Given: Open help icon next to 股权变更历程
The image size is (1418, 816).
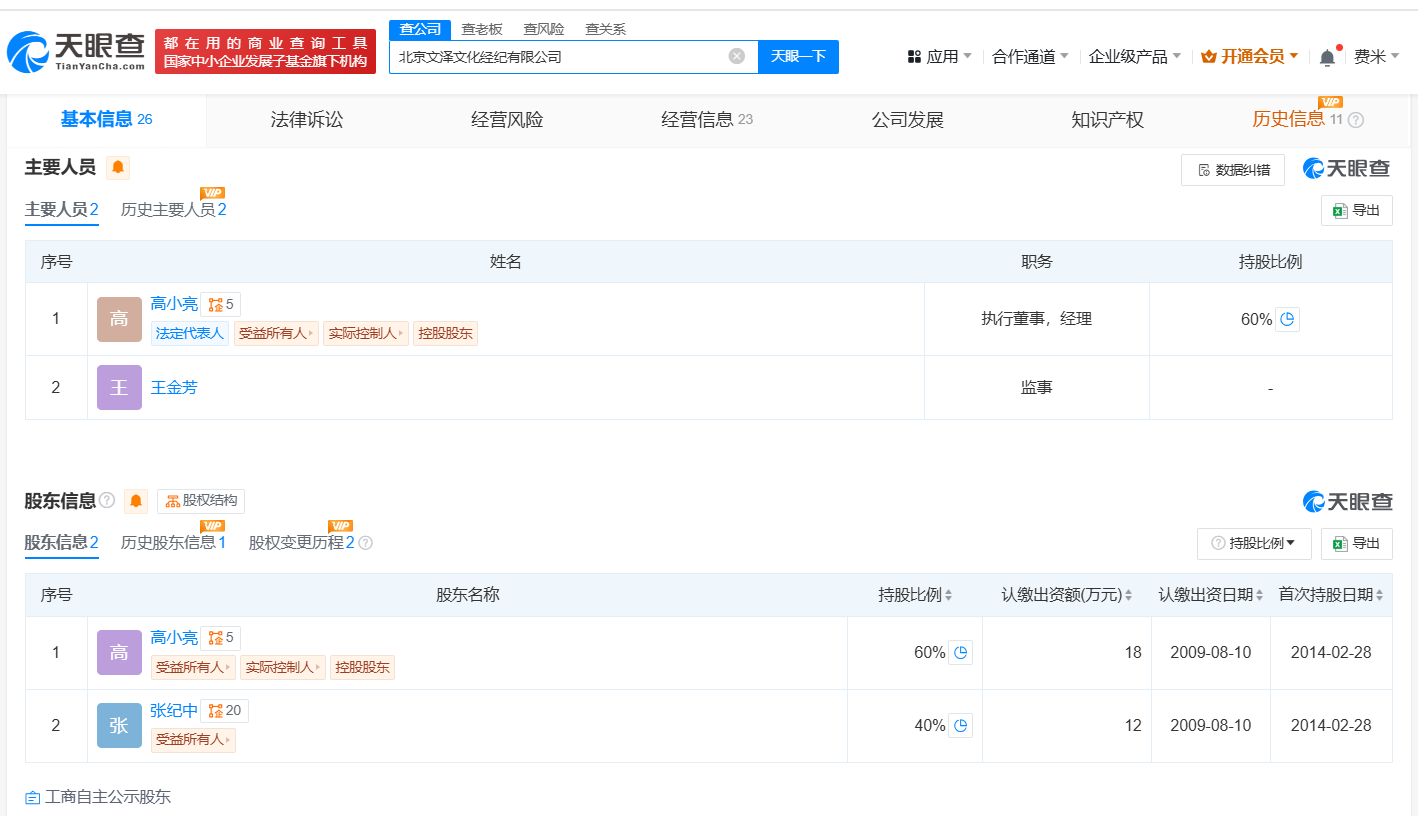Looking at the screenshot, I should pos(366,543).
